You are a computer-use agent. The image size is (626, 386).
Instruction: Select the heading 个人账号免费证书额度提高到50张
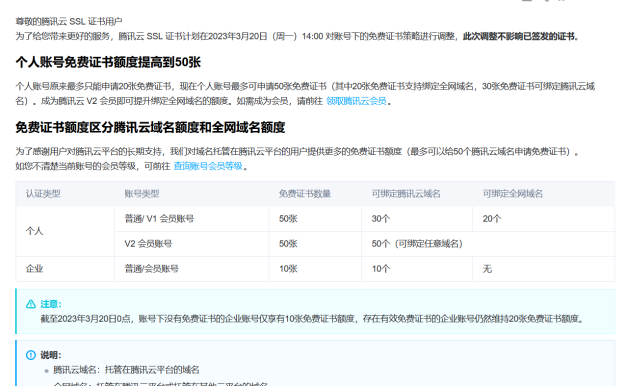pyautogui.click(x=108, y=62)
